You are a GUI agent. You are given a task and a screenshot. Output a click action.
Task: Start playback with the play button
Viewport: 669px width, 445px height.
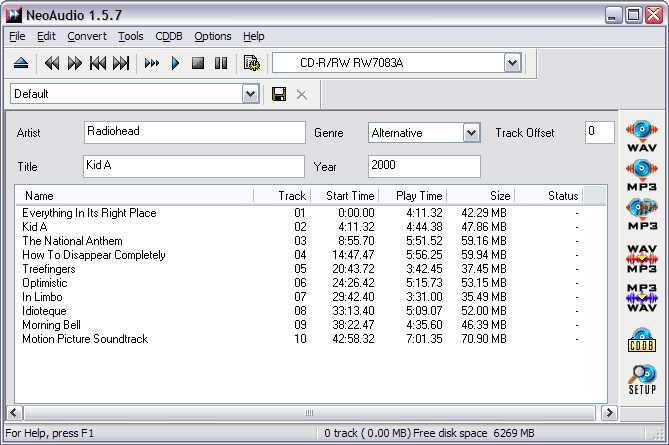click(x=175, y=64)
